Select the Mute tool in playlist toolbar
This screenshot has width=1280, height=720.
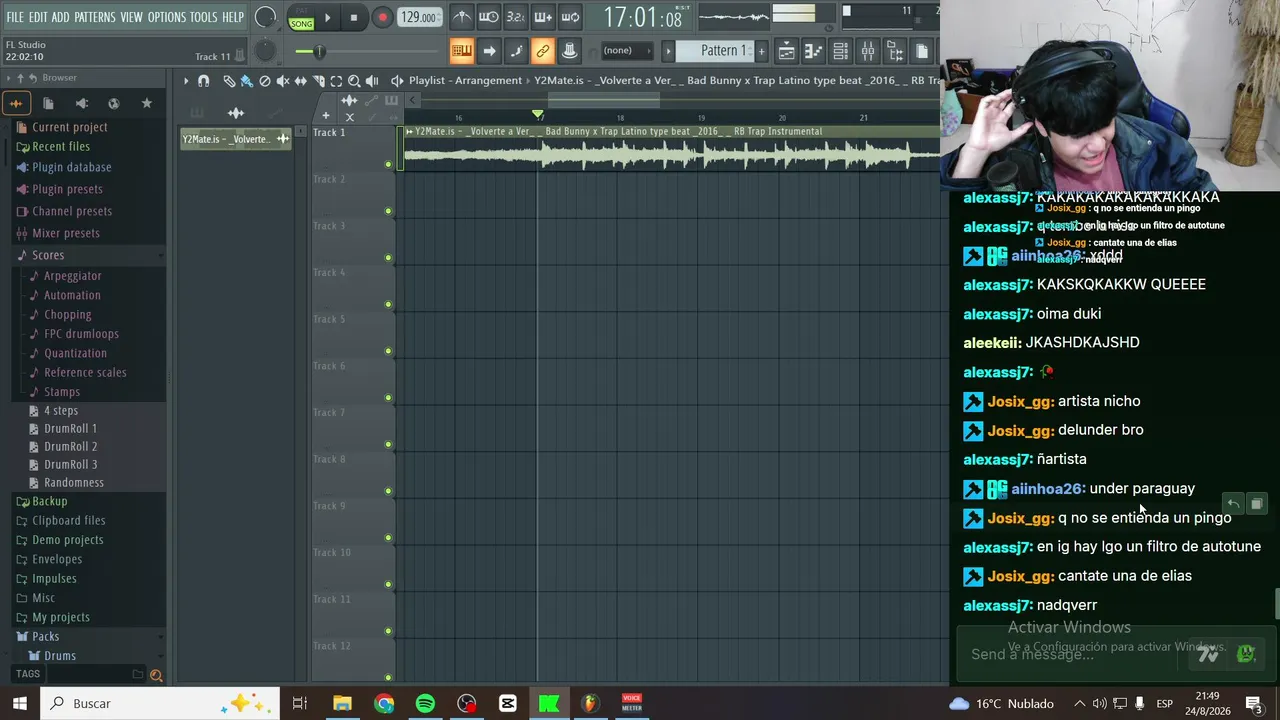tap(282, 81)
